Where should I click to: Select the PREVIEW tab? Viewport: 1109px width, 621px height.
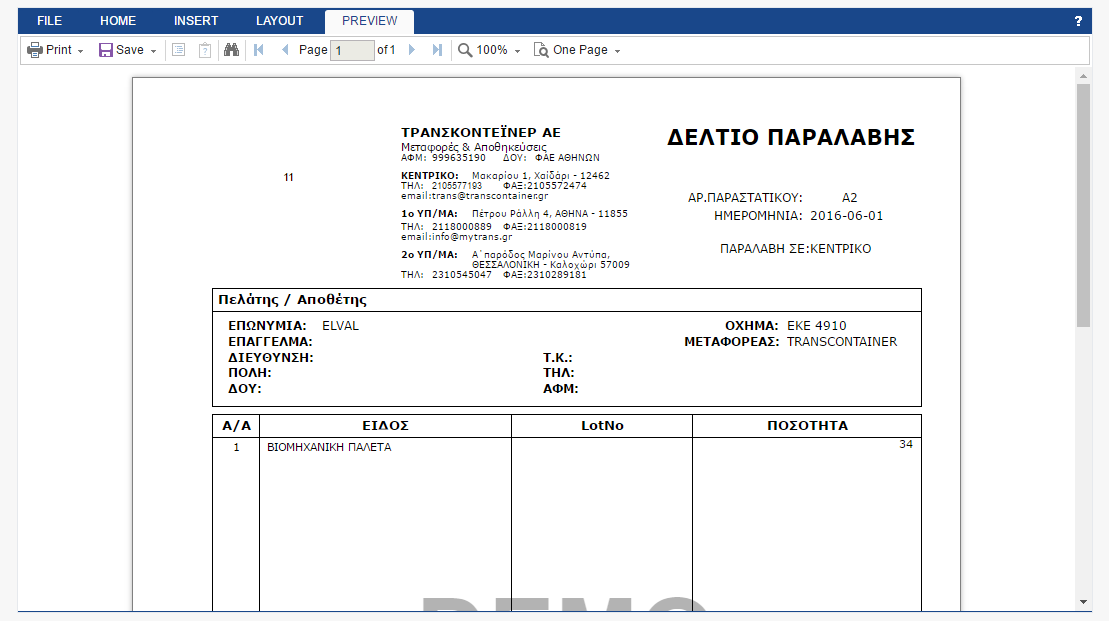(x=369, y=21)
